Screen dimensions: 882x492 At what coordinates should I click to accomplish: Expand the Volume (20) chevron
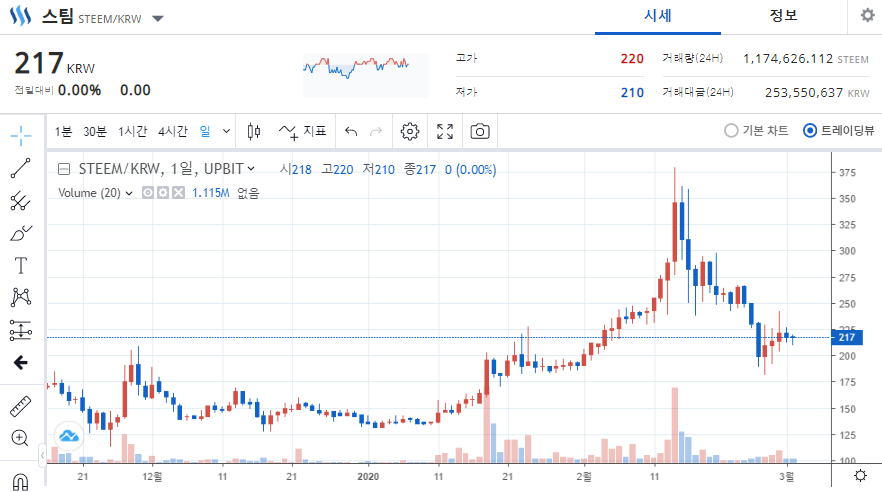[x=129, y=193]
